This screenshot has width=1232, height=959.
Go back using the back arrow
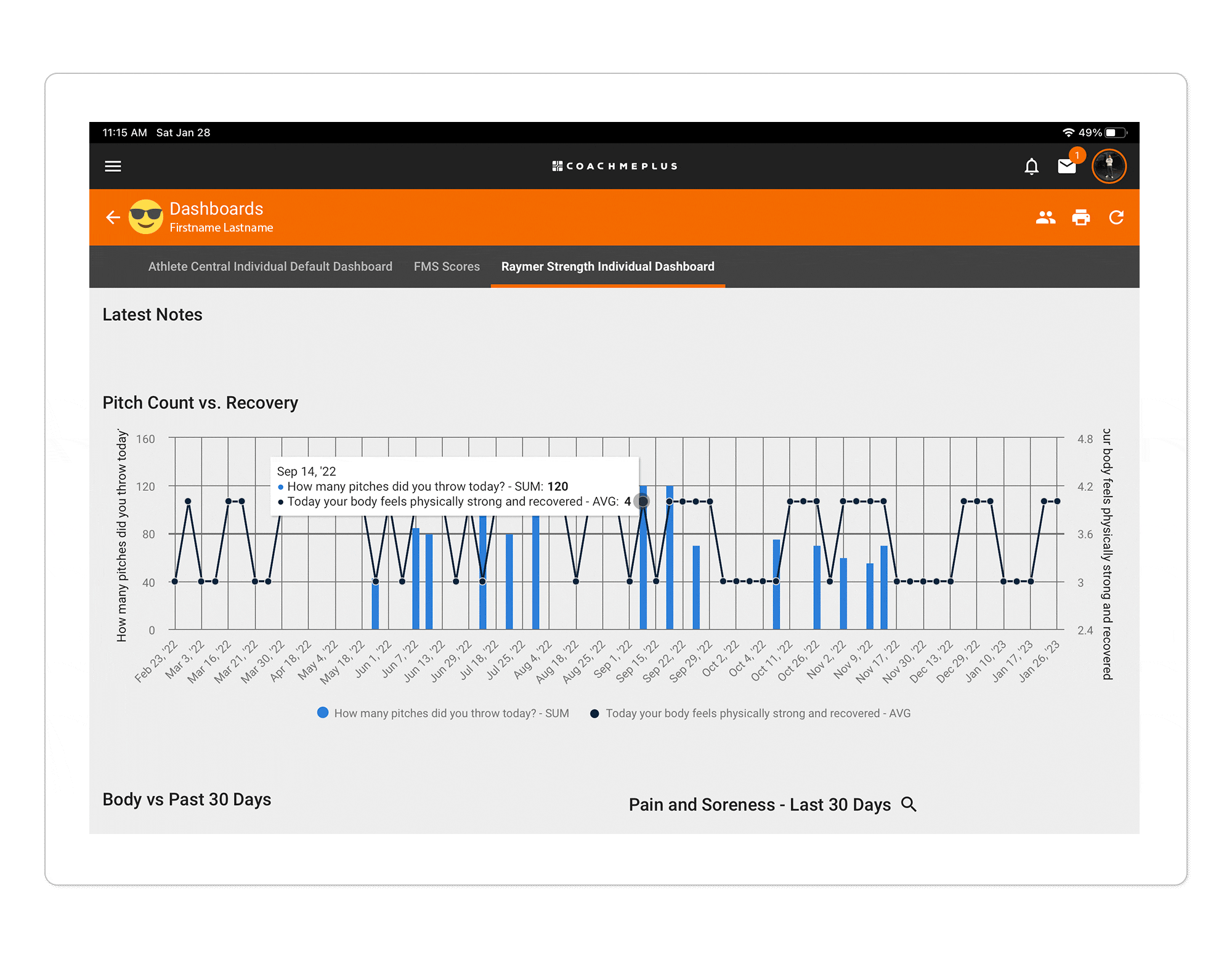pos(113,217)
